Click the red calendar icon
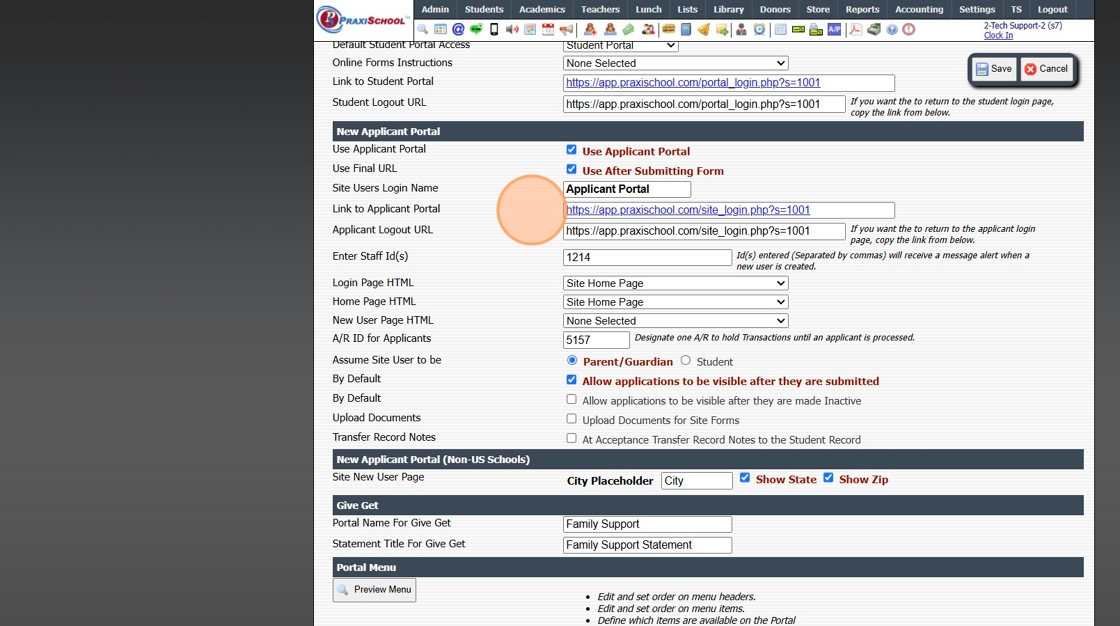Viewport: 1120px width, 626px height. pos(548,29)
